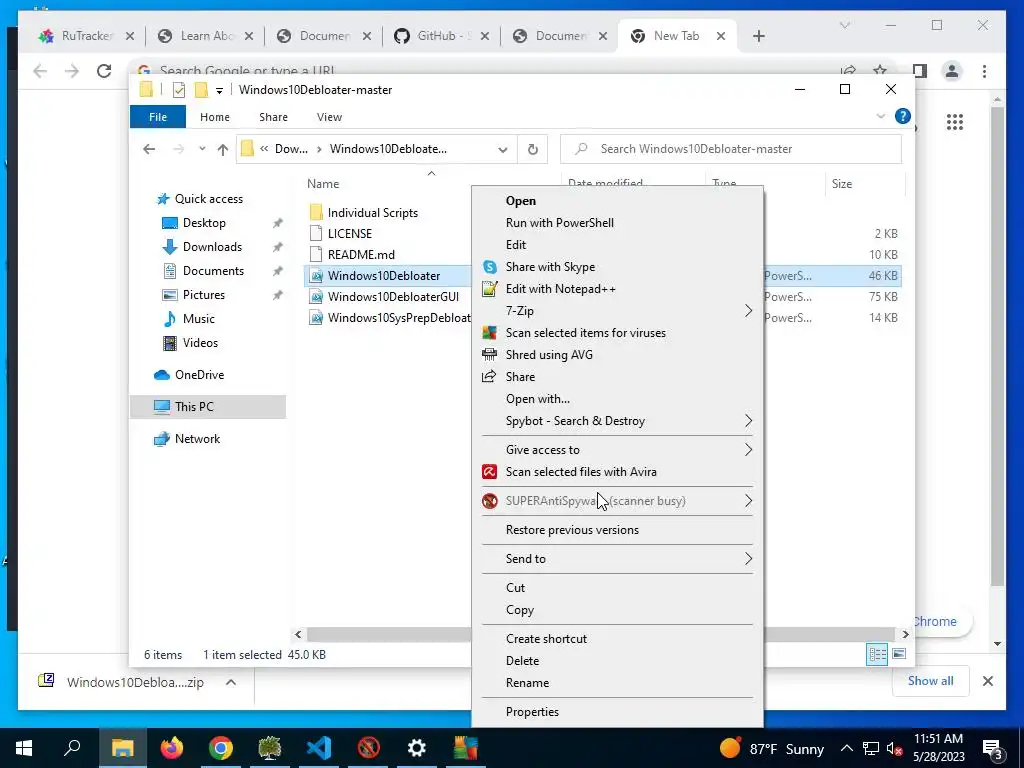Select Network in the navigation pane
Screen dimensions: 1024x768
pyautogui.click(x=197, y=439)
